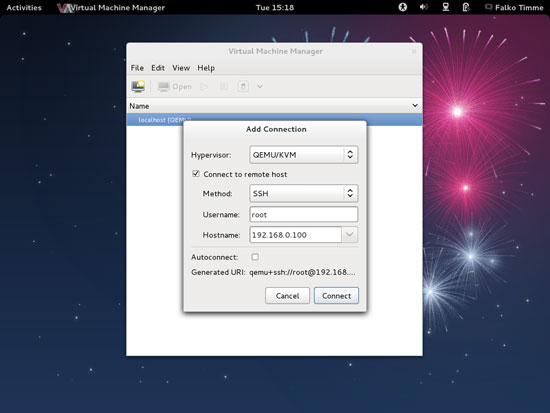Click the Pause virtual machine icon
This screenshot has width=550, height=413.
pyautogui.click(x=223, y=86)
